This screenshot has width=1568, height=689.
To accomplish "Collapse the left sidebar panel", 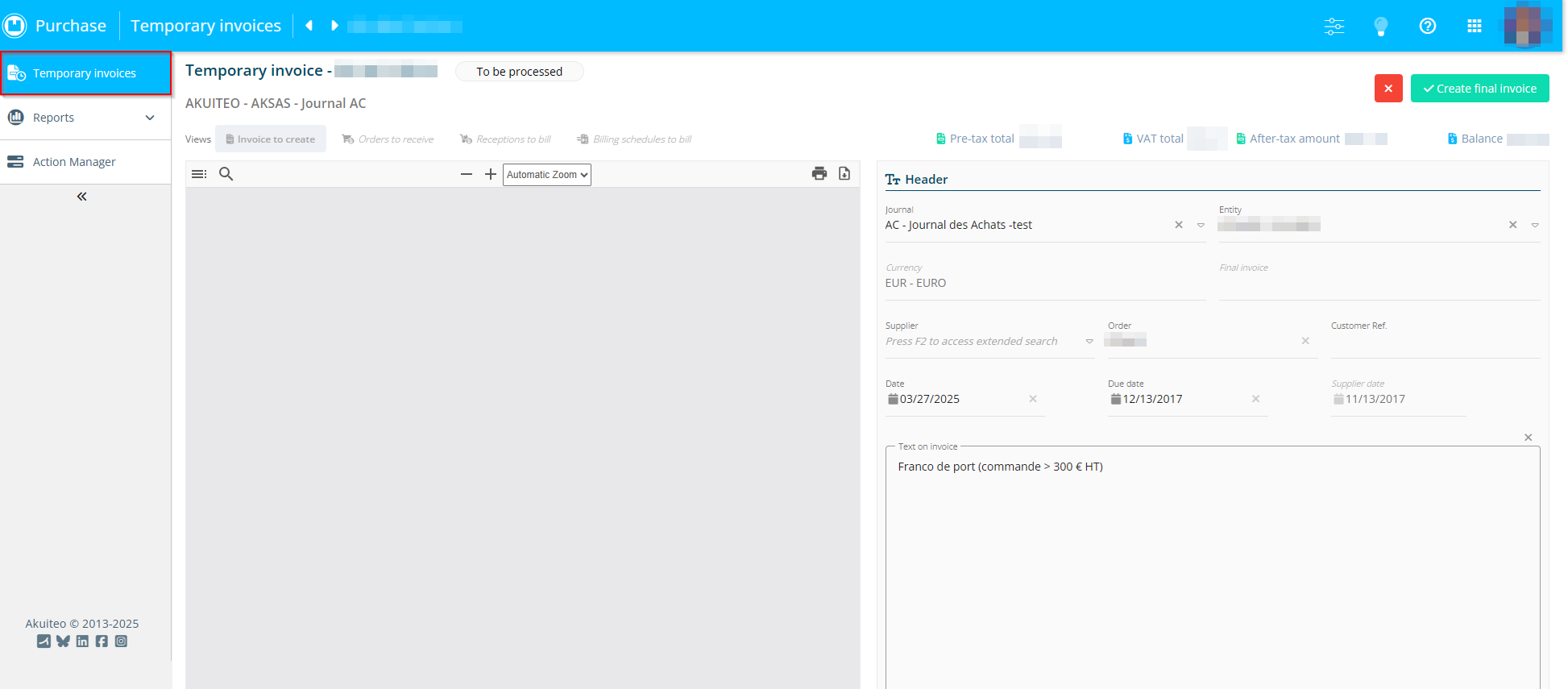I will tap(81, 197).
